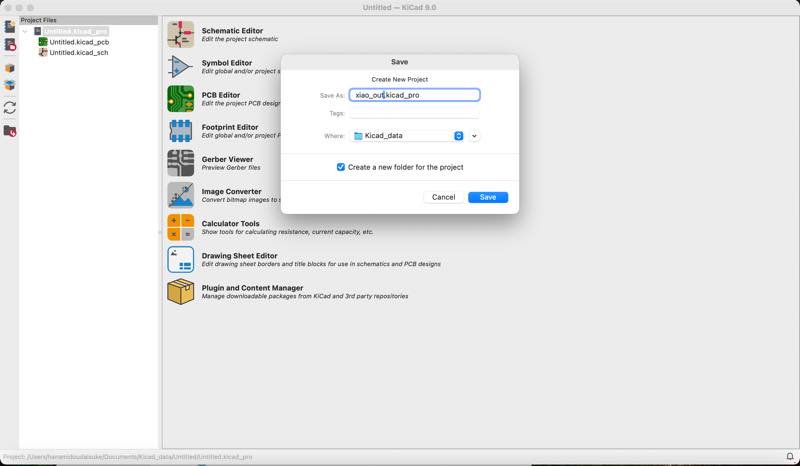The height and width of the screenshot is (466, 800).
Task: Click the project path in the status bar
Action: pyautogui.click(x=128, y=457)
